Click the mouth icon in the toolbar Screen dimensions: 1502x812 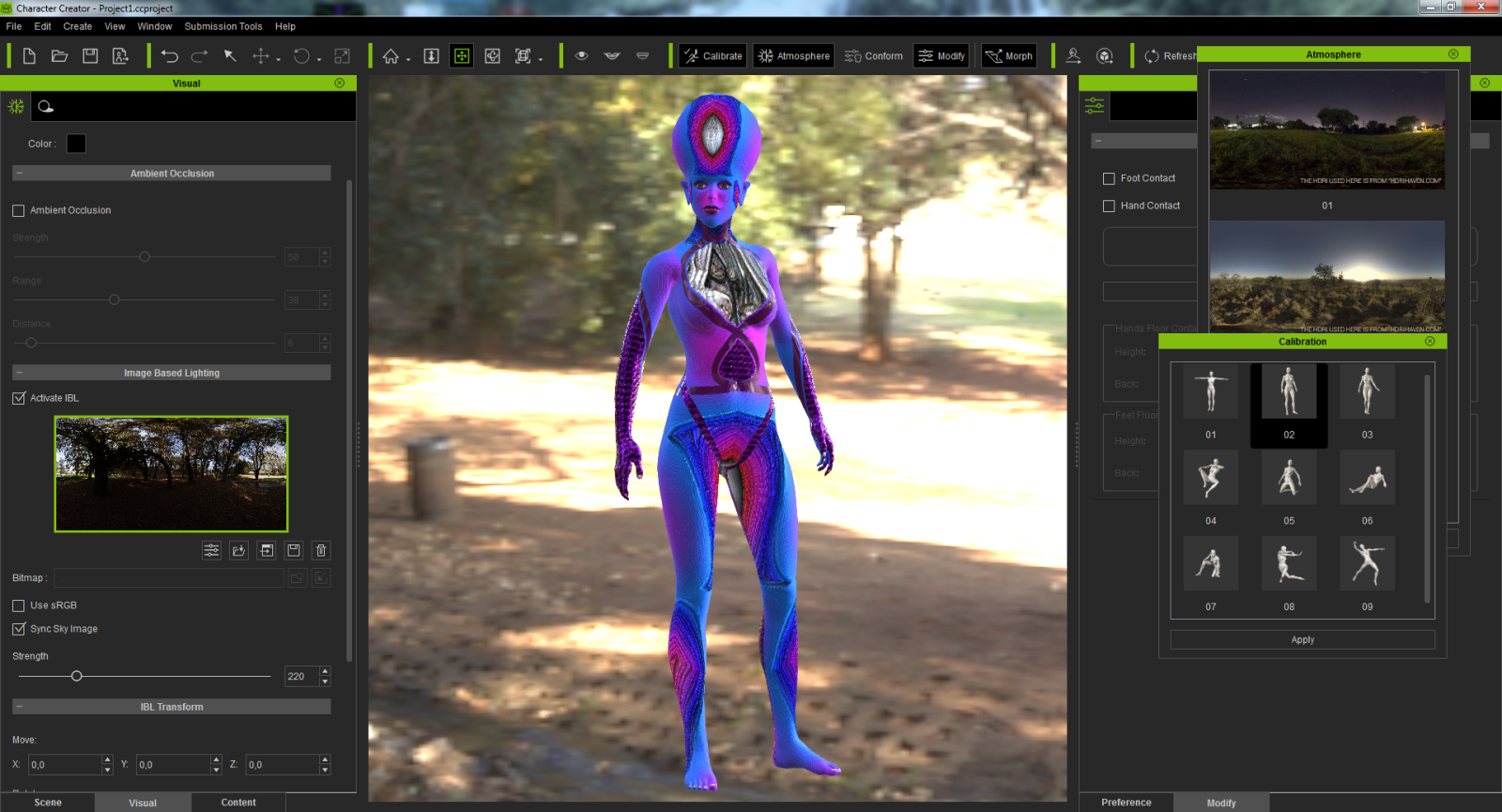612,56
